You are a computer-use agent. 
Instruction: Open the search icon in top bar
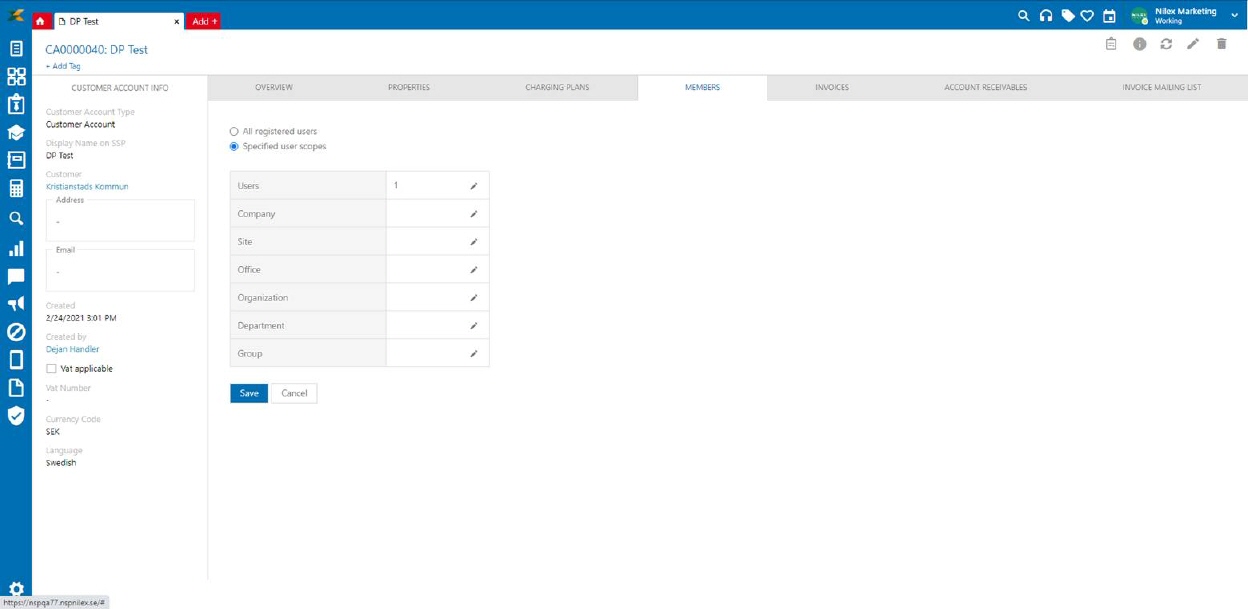pos(1023,16)
